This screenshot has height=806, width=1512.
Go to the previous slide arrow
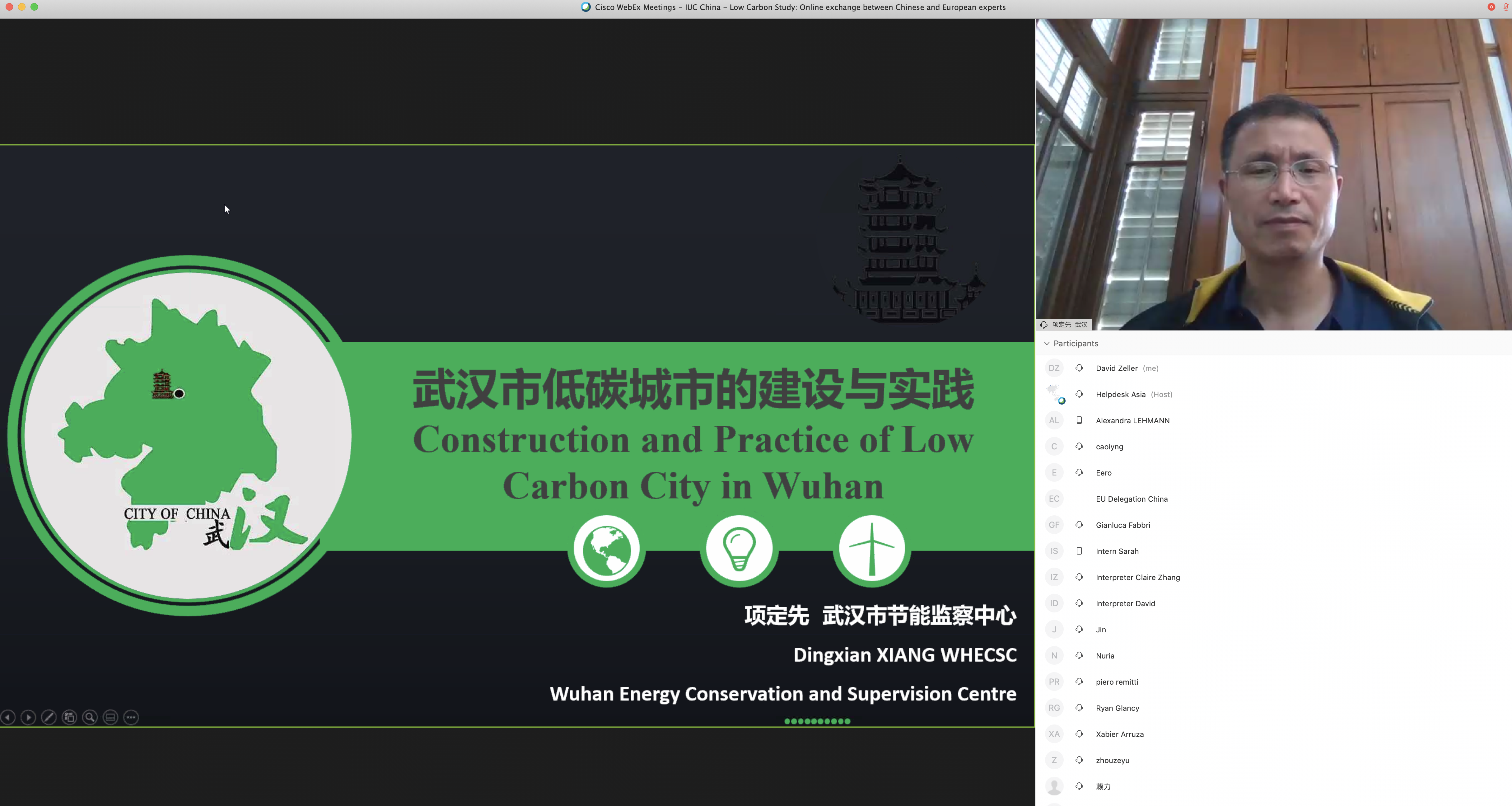(x=8, y=717)
